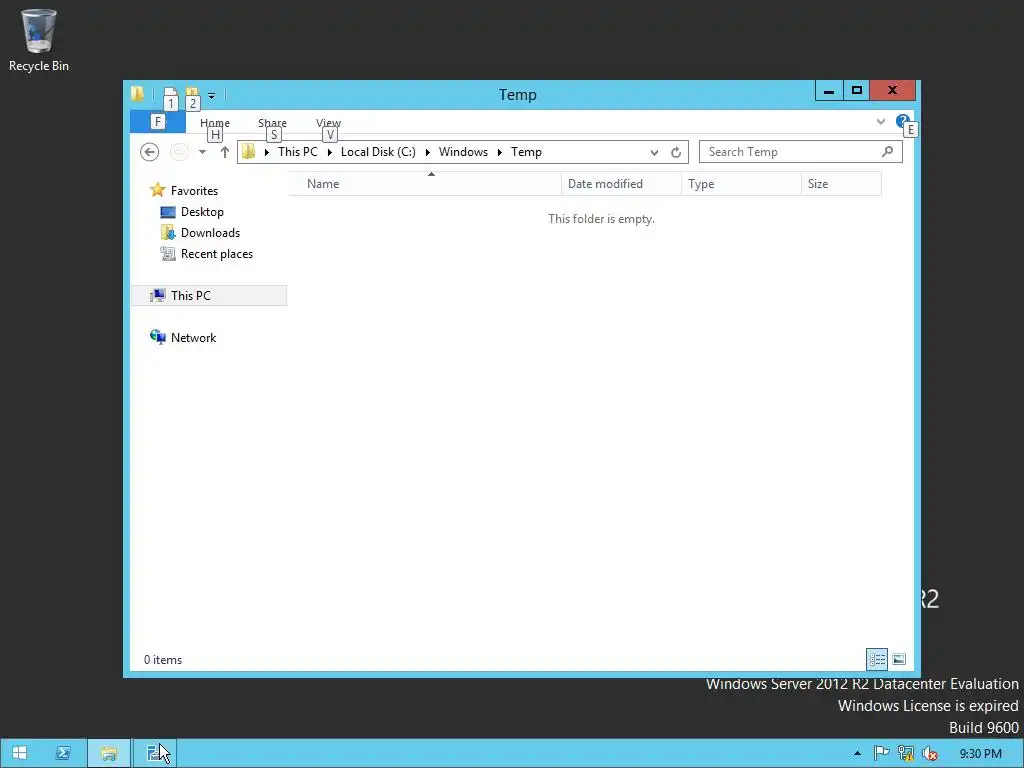Viewport: 1024px width, 768px height.
Task: Click the Temp breadcrumb segment
Action: tap(526, 152)
